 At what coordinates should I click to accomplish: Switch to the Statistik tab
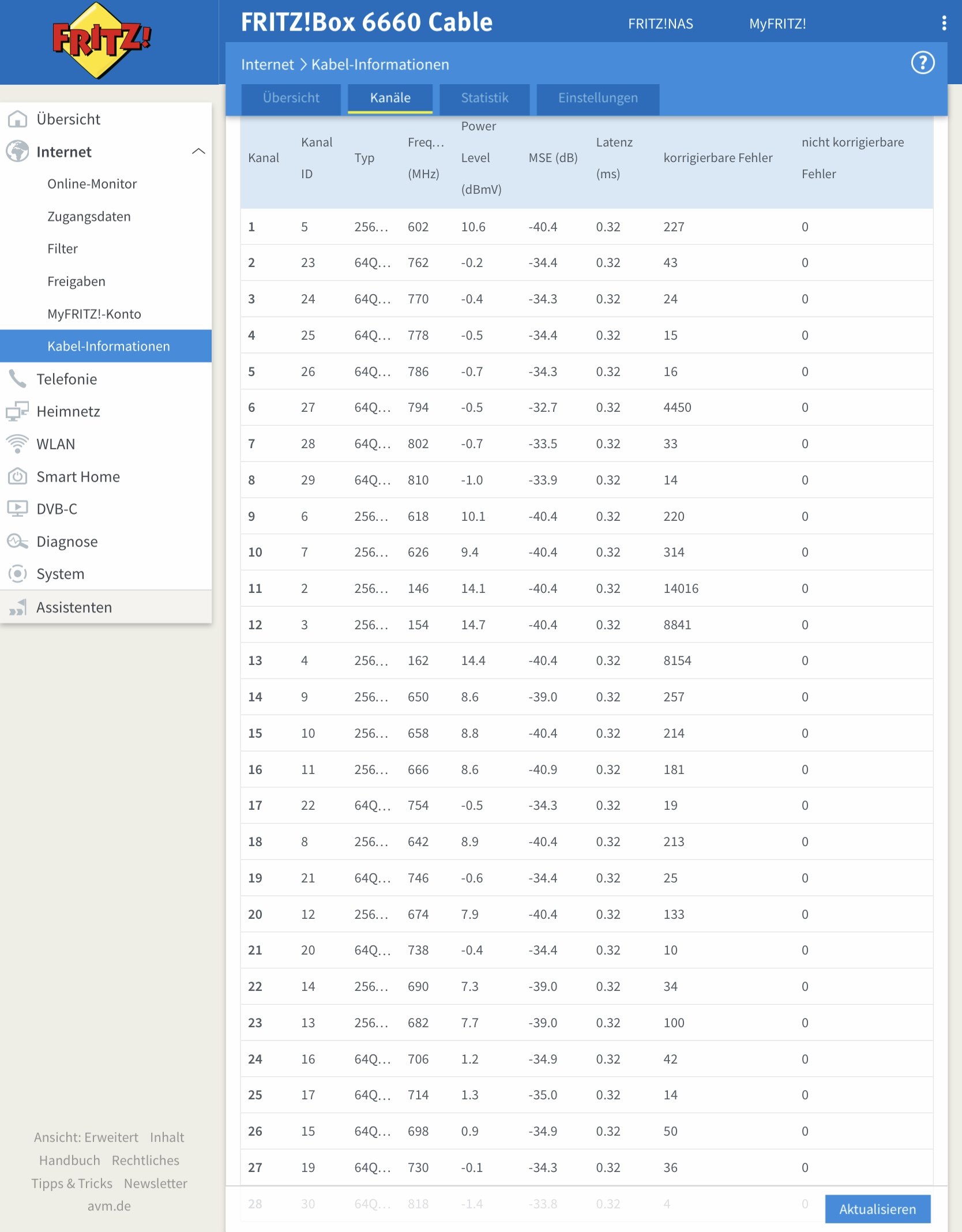[x=484, y=98]
